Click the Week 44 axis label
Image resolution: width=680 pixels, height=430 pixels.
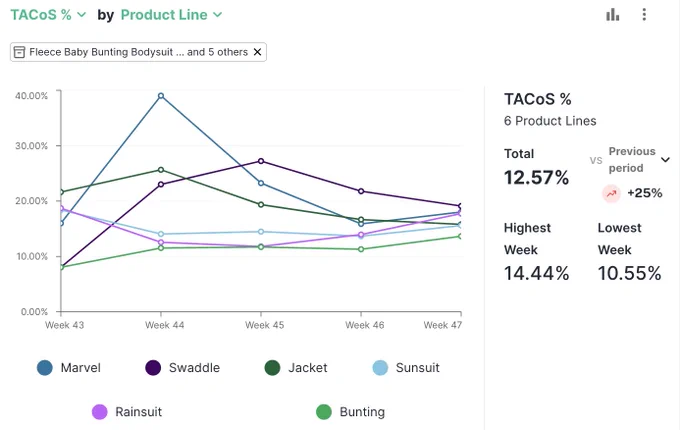tap(164, 325)
